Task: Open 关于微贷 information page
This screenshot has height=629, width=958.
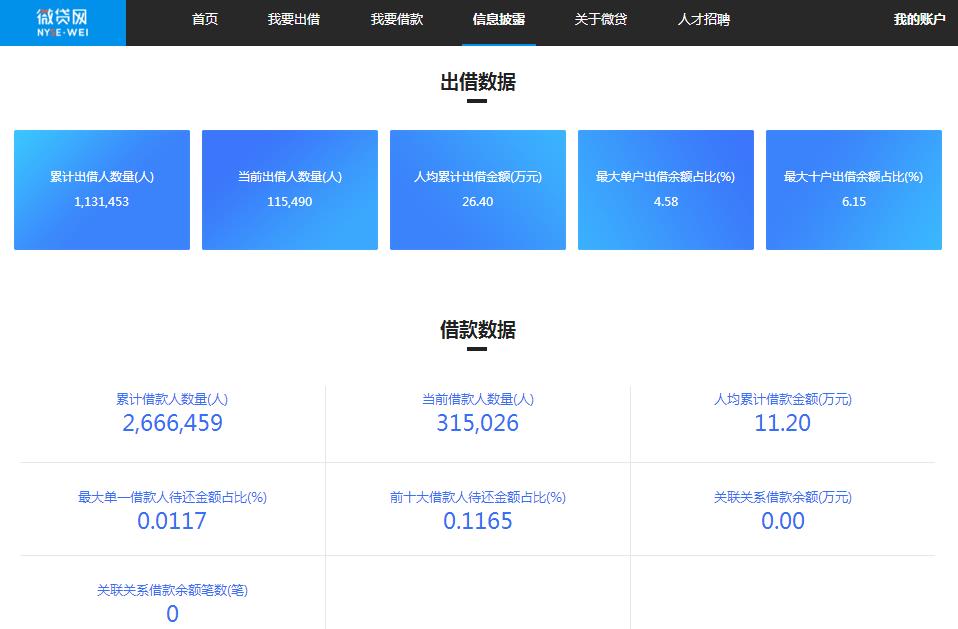Action: (x=599, y=19)
